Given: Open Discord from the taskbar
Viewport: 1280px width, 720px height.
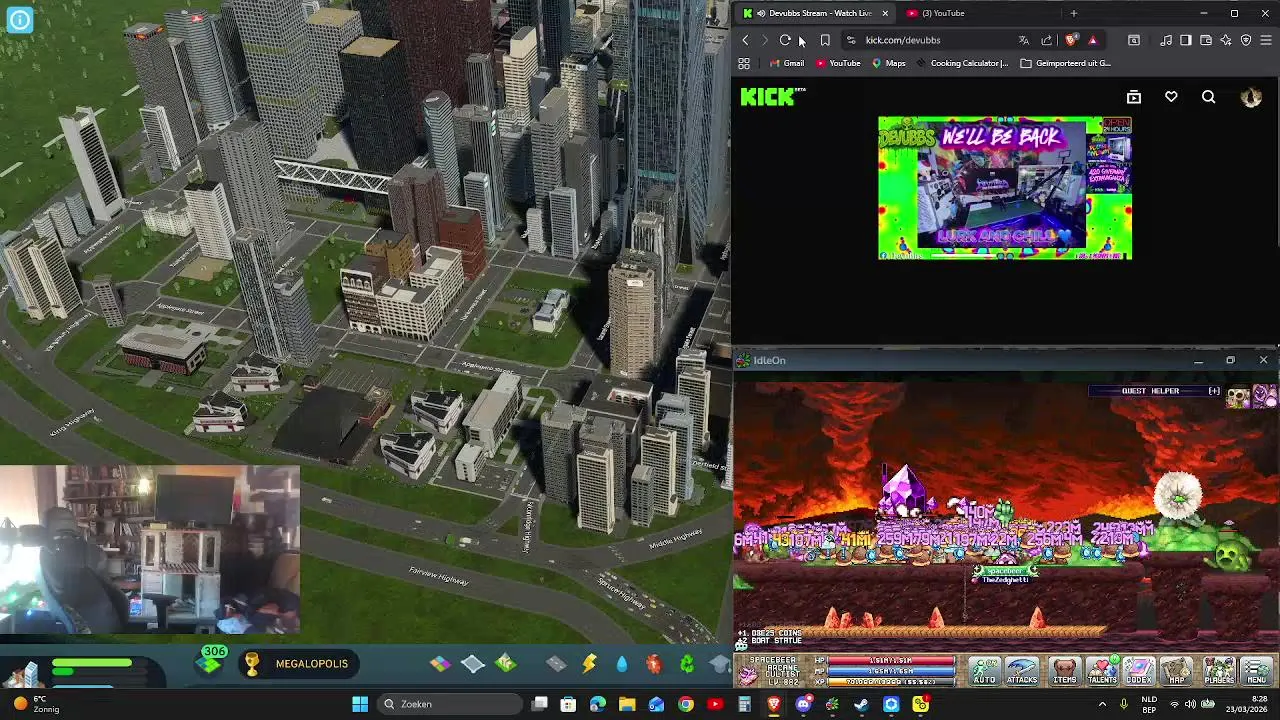Looking at the screenshot, I should [803, 704].
